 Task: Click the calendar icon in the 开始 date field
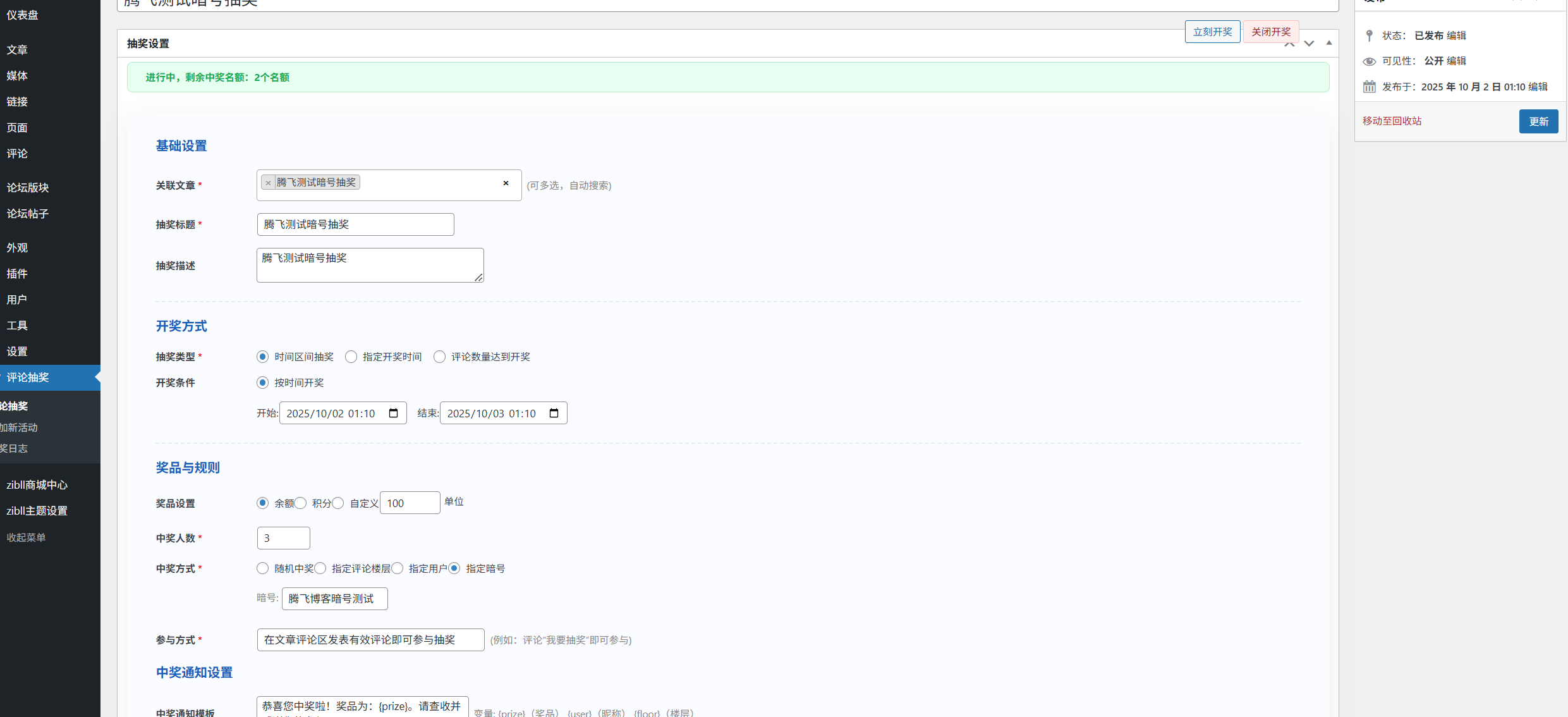coord(393,413)
